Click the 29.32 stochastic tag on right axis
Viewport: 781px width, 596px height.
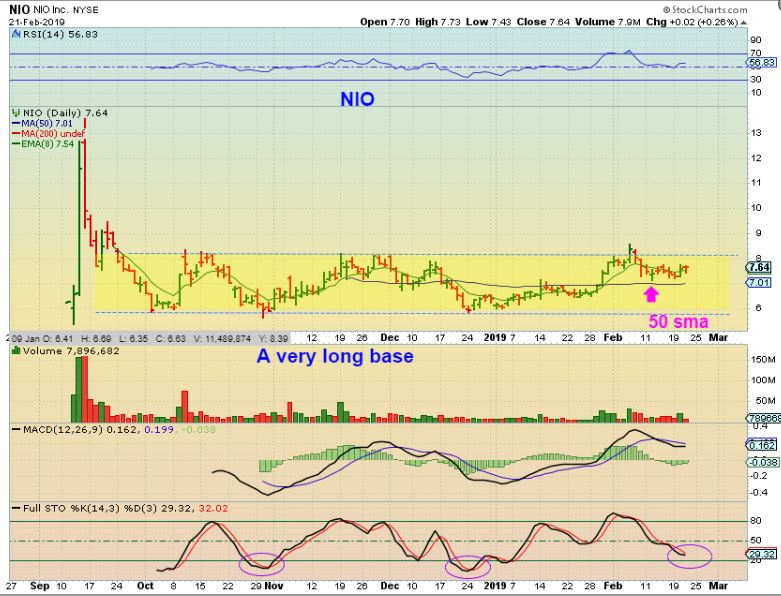coord(762,555)
